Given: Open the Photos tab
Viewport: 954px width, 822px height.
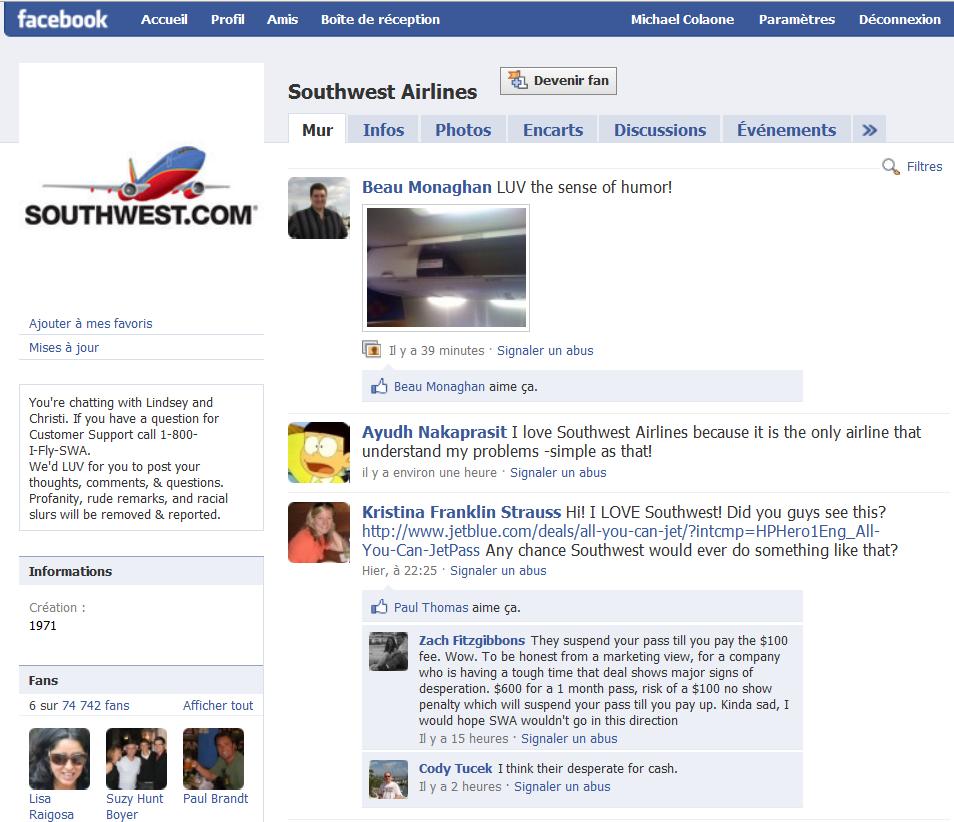Looking at the screenshot, I should pos(463,130).
